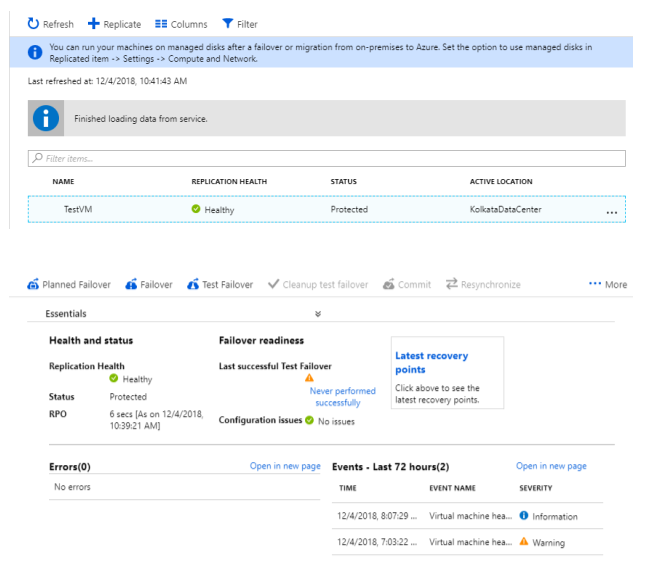Click the Commit button label
This screenshot has height=575, width=658.
[x=414, y=285]
